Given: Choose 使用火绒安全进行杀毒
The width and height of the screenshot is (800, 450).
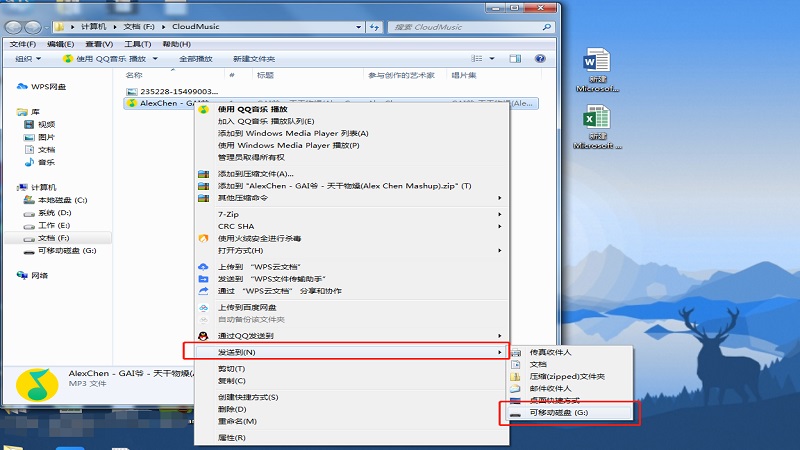Looking at the screenshot, I should coord(352,238).
